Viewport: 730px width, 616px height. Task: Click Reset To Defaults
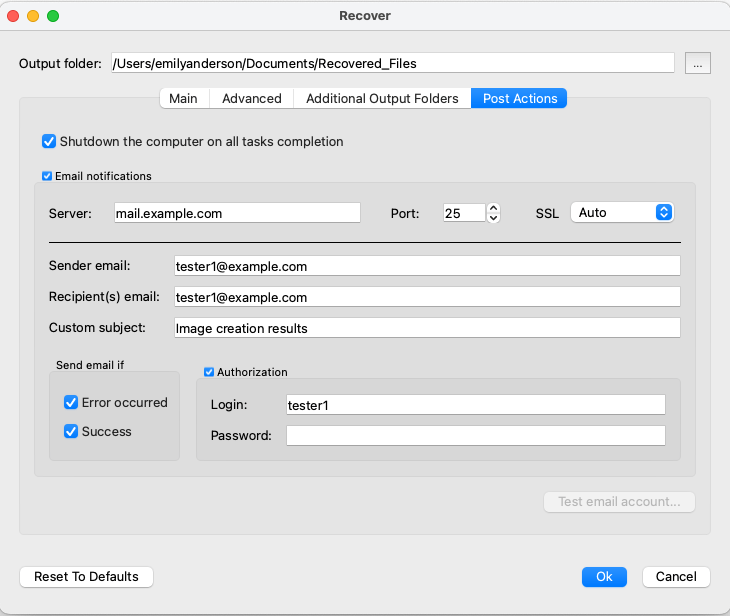point(87,577)
